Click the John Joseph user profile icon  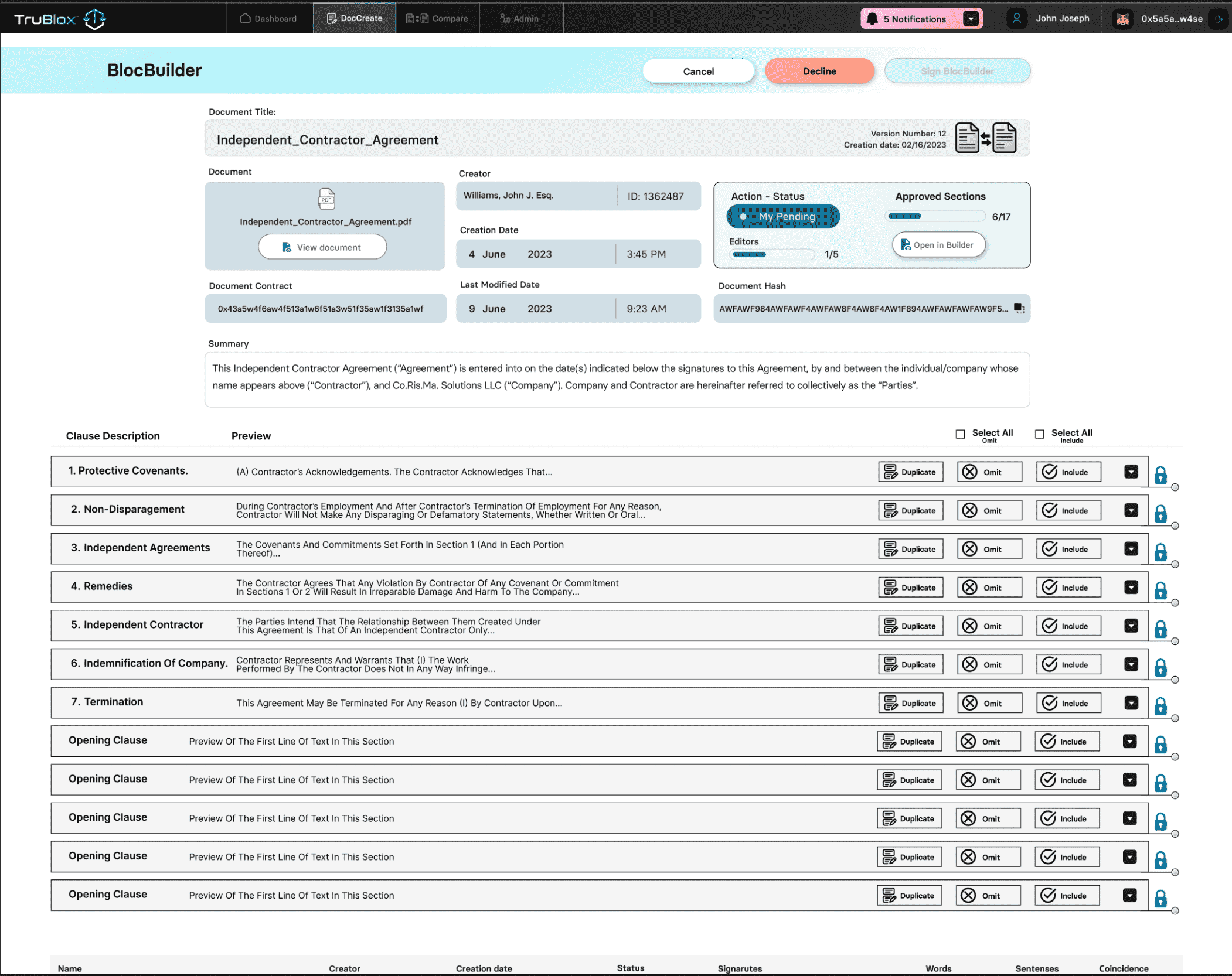pyautogui.click(x=1017, y=19)
